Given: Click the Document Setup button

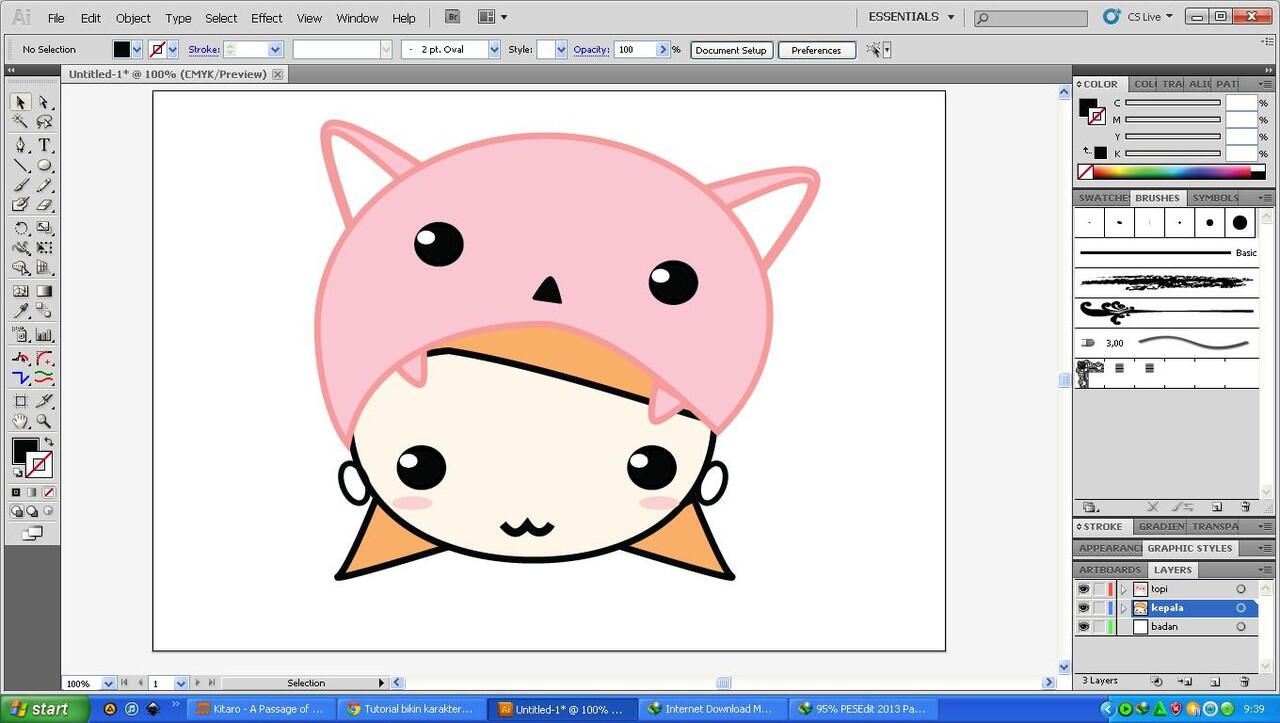Looking at the screenshot, I should point(731,50).
